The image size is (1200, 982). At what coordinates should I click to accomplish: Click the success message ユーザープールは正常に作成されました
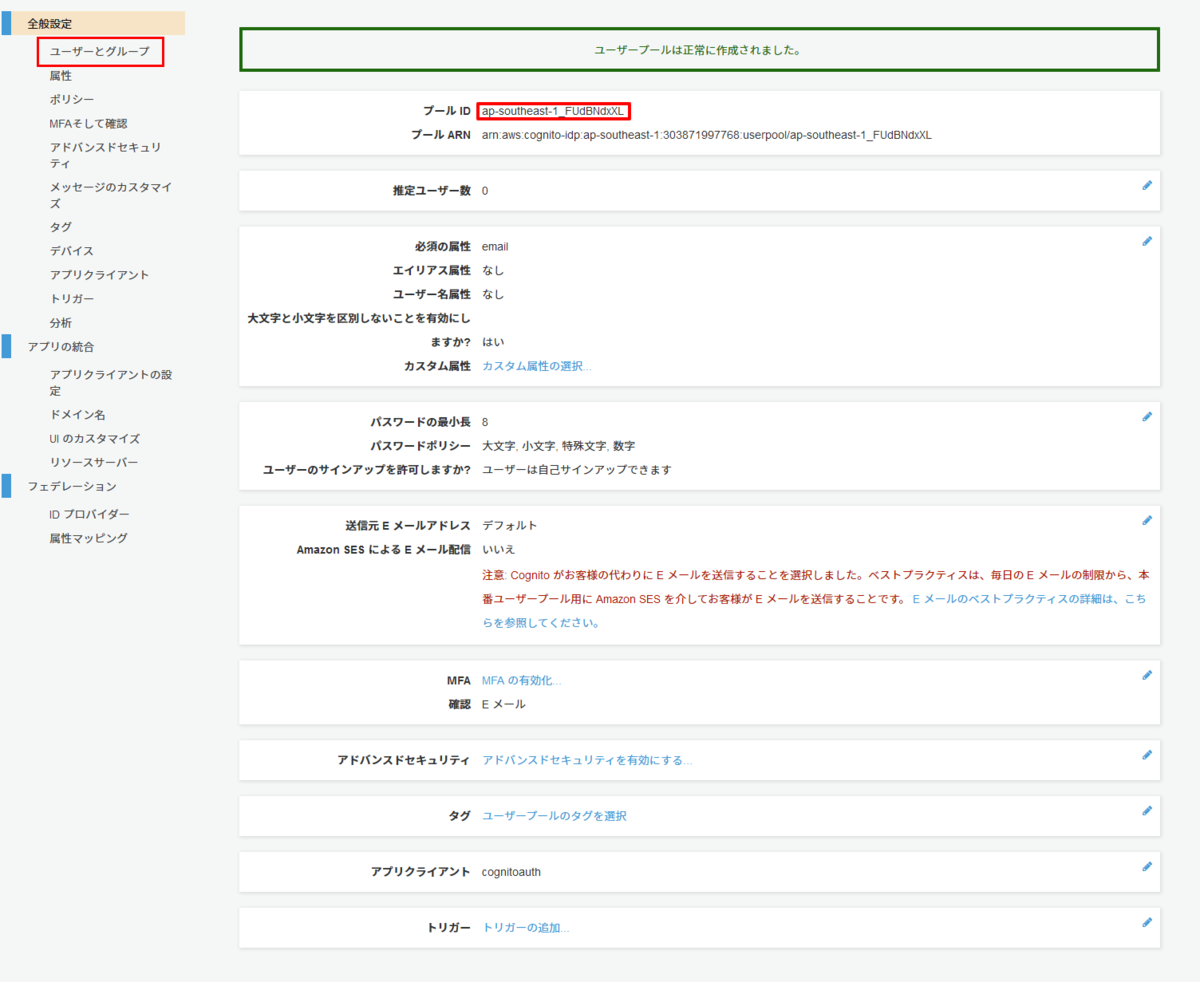click(x=699, y=50)
